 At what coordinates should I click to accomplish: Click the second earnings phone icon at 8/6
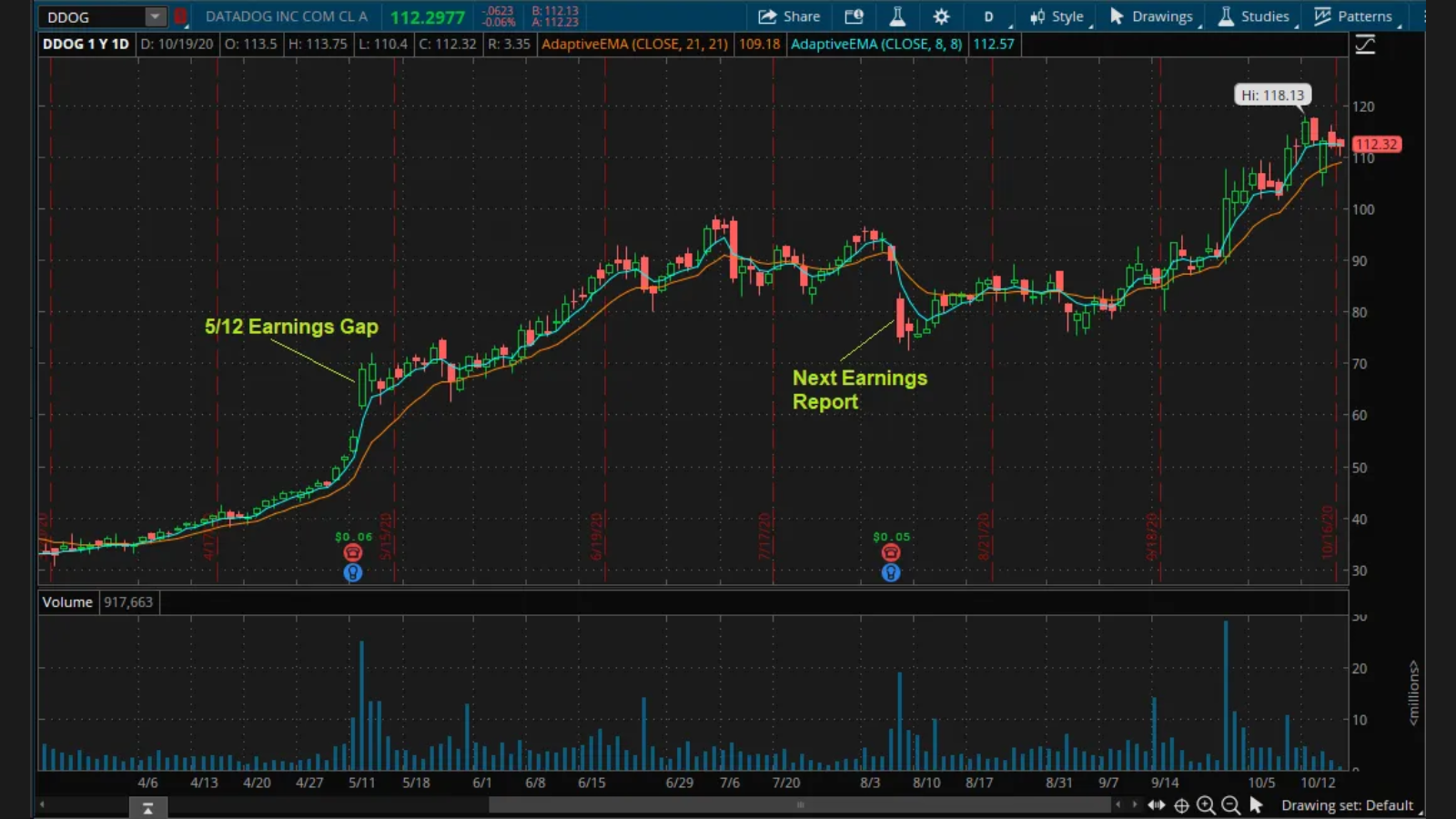point(891,552)
